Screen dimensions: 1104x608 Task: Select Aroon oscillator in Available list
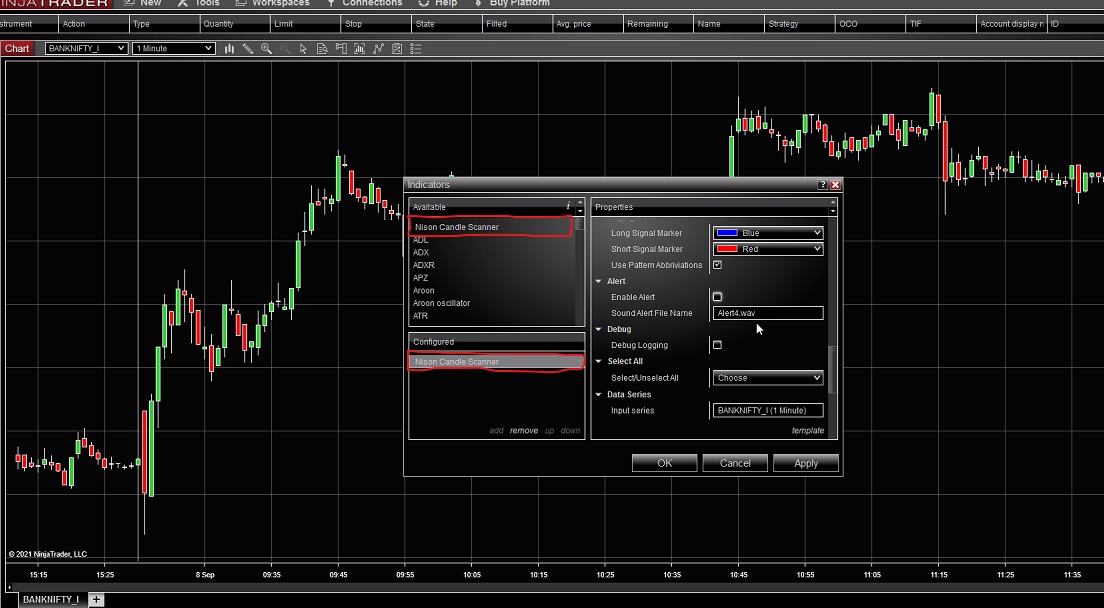coord(441,303)
